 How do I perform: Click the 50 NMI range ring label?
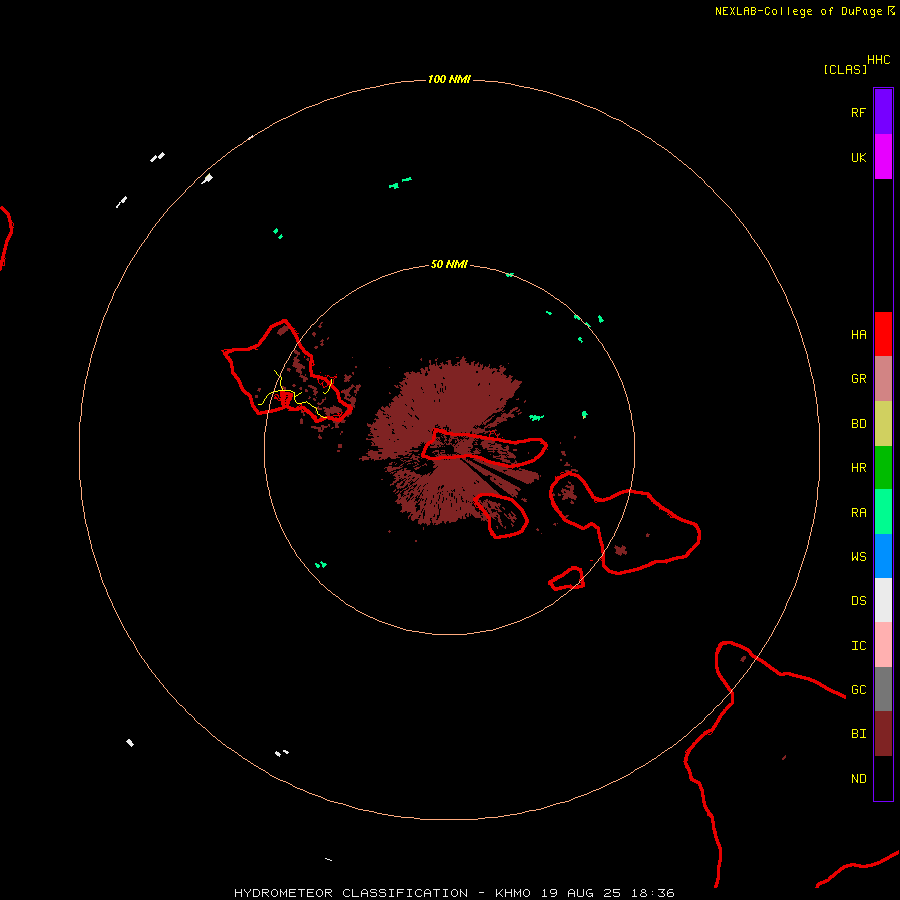(449, 264)
